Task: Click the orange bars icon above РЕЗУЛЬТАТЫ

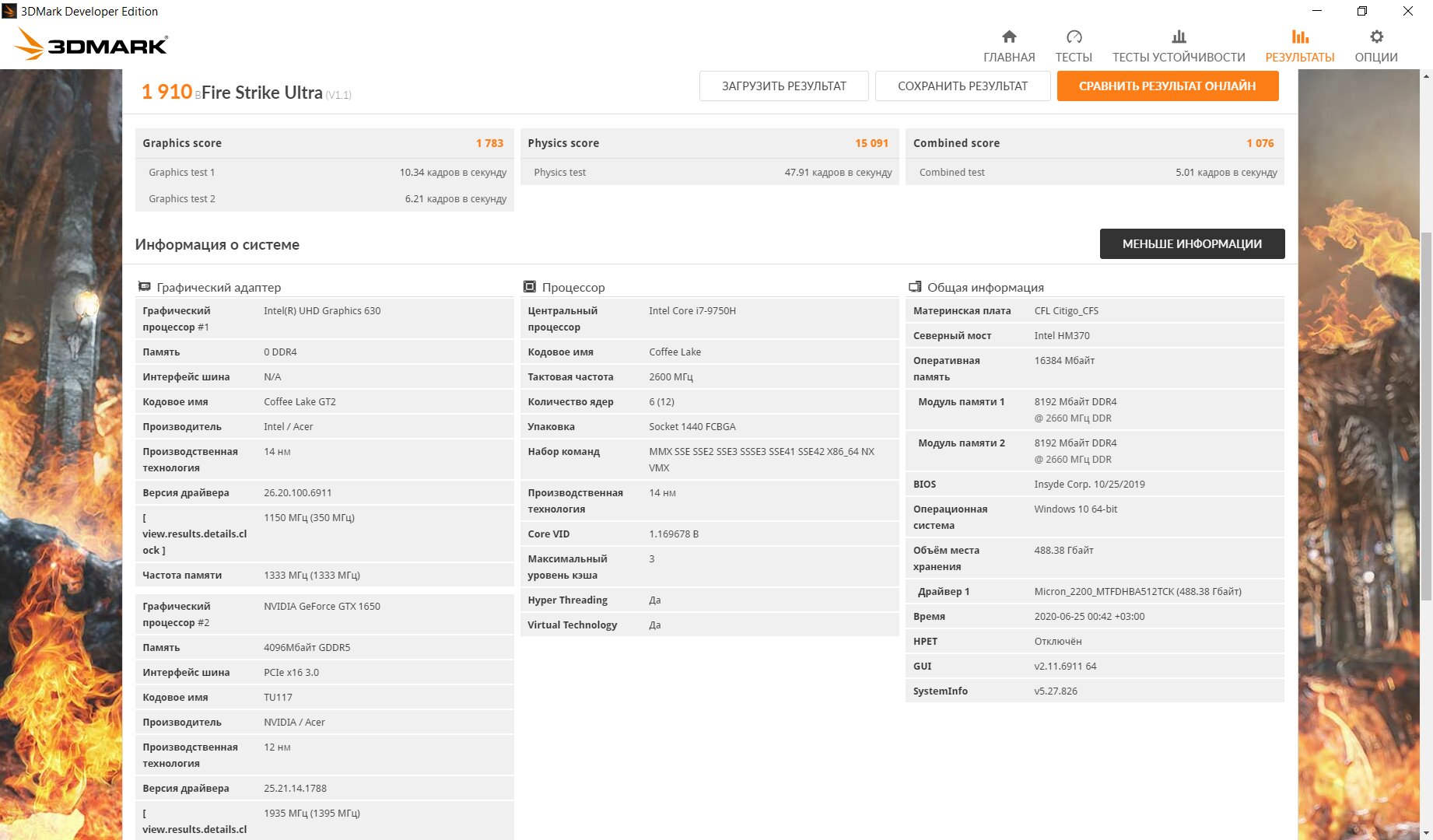Action: (x=1299, y=37)
